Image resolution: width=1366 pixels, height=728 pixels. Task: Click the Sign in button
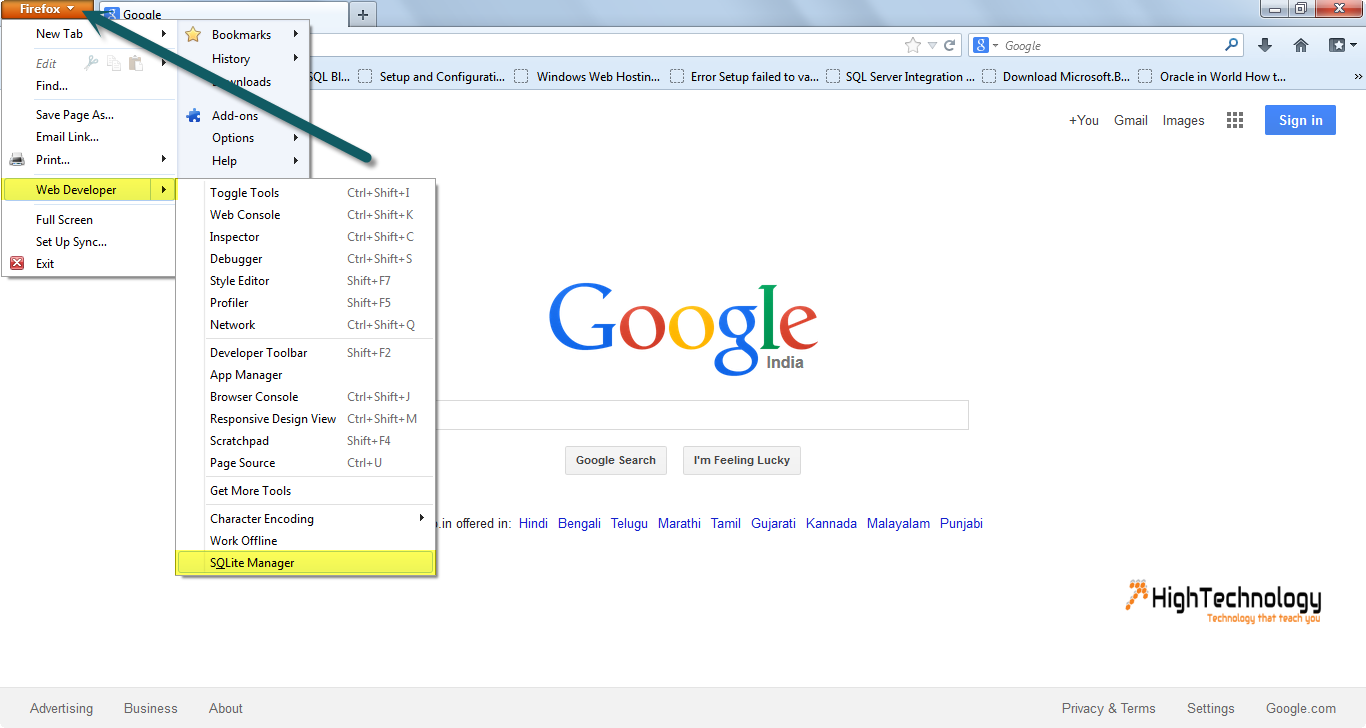click(x=1300, y=120)
